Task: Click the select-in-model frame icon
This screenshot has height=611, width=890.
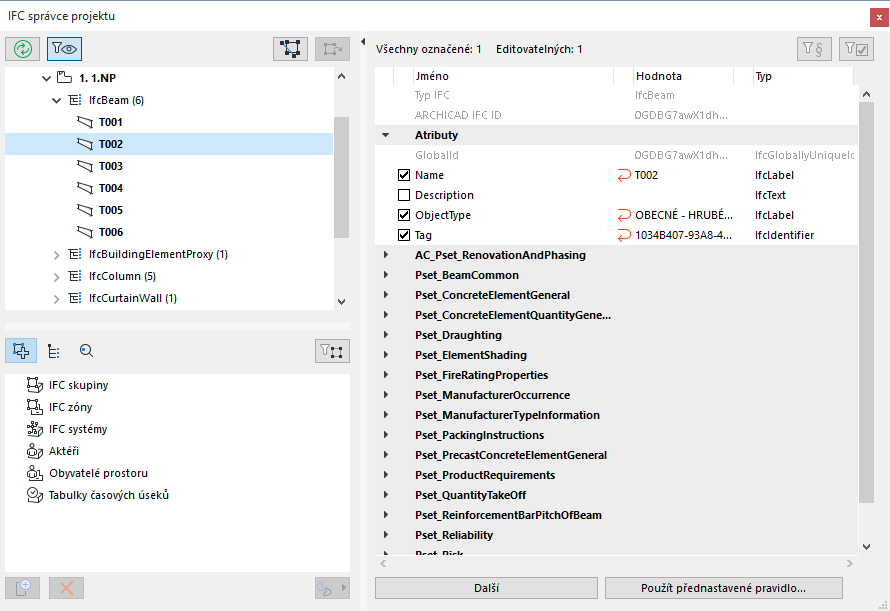Action: pyautogui.click(x=290, y=47)
